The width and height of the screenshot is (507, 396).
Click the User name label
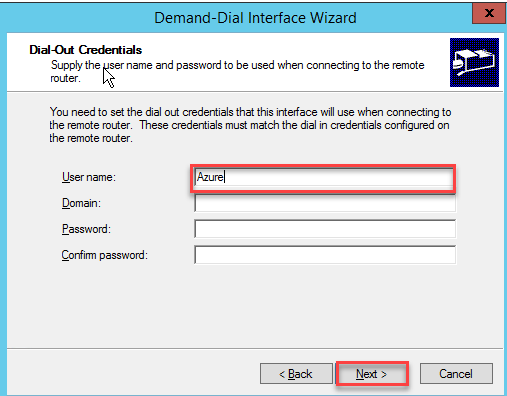pyautogui.click(x=89, y=177)
